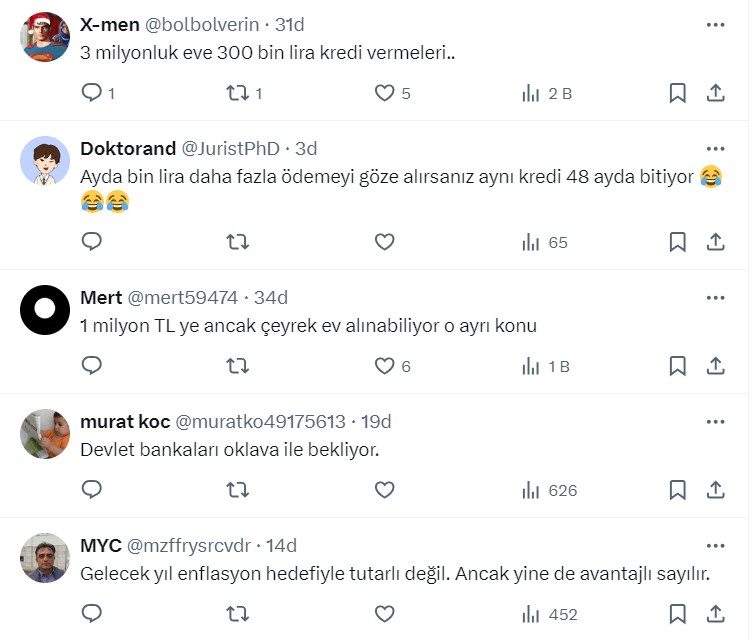Screen dimensions: 754x640
Task: Reply to X-men's tweet
Action: (x=92, y=93)
